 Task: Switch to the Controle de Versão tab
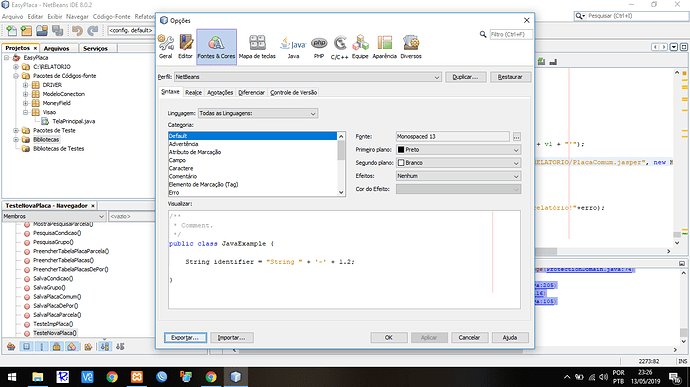tap(294, 92)
